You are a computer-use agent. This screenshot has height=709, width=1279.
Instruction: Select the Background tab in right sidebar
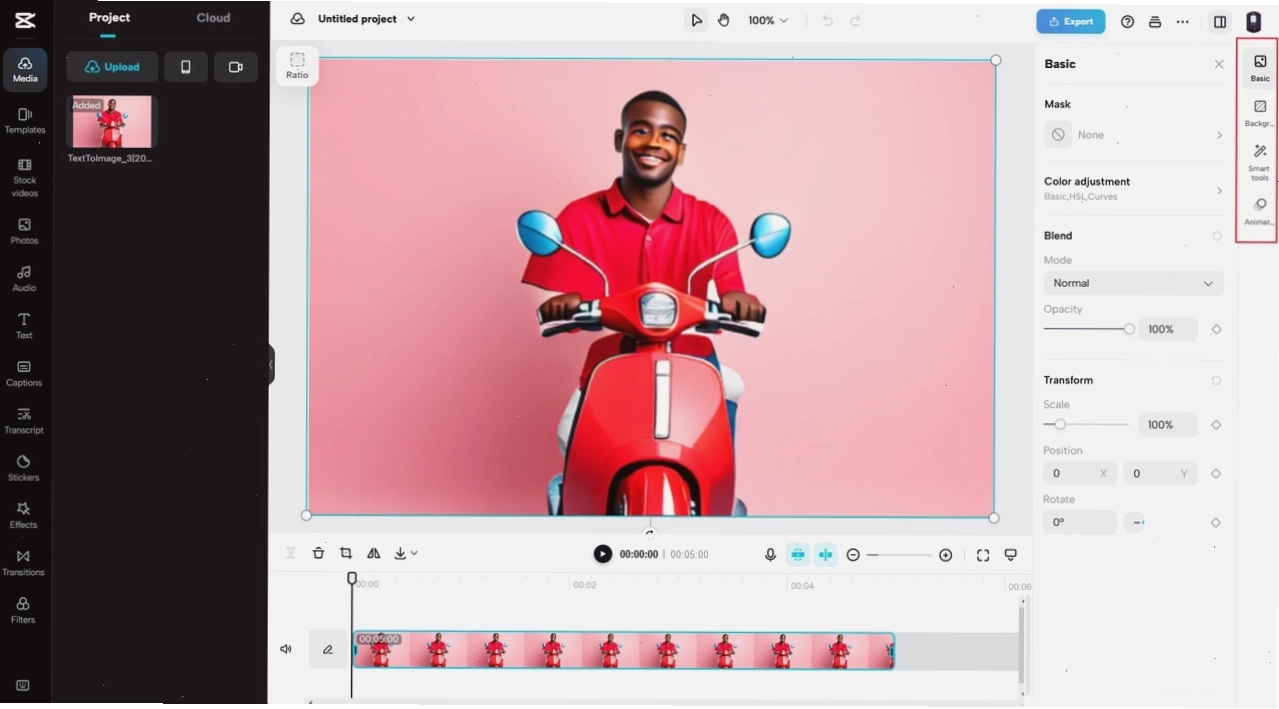1260,112
